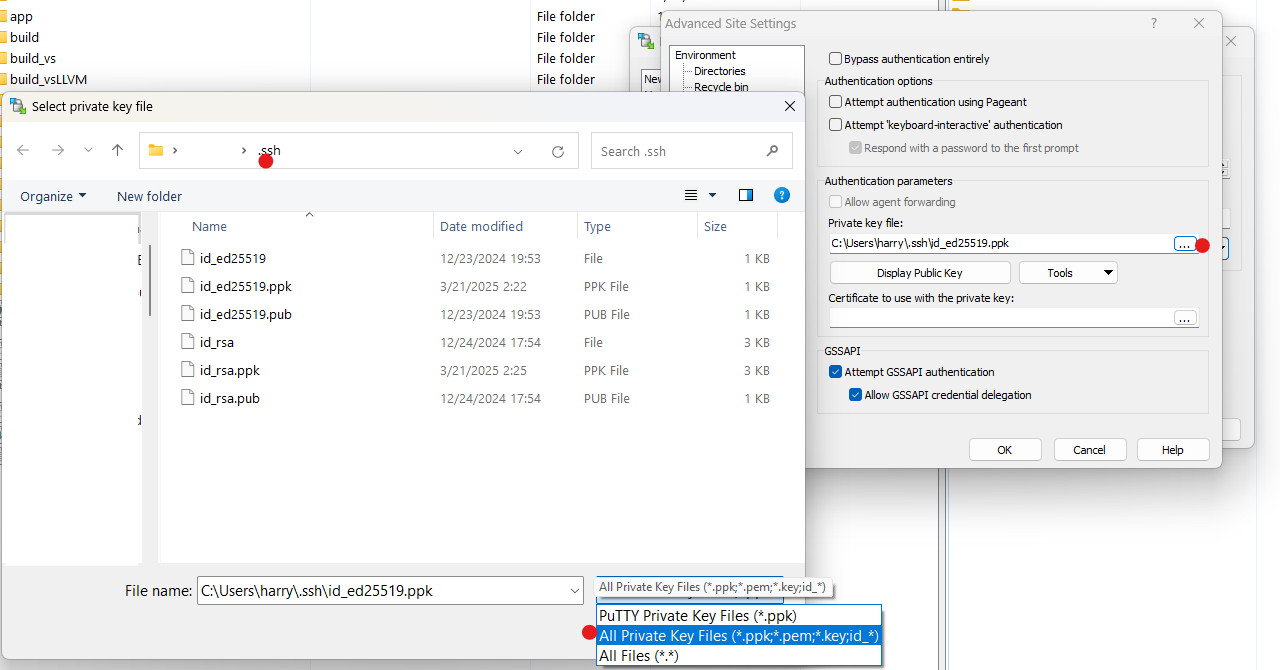This screenshot has width=1280, height=670.
Task: Go back in file dialog navigation
Action: pyautogui.click(x=24, y=150)
